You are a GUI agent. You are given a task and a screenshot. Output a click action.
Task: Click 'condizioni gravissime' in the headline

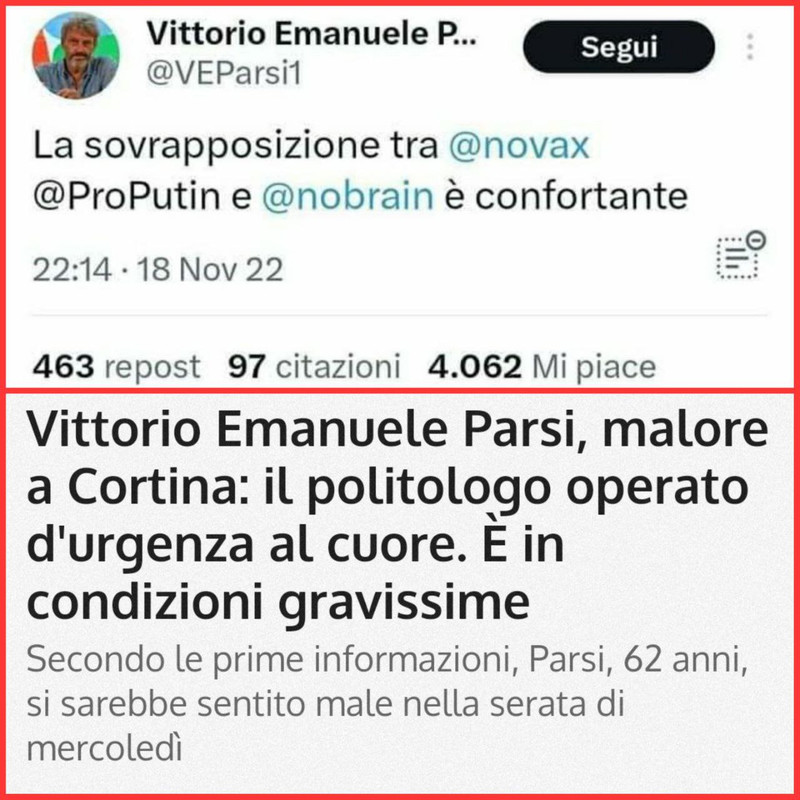click(278, 603)
